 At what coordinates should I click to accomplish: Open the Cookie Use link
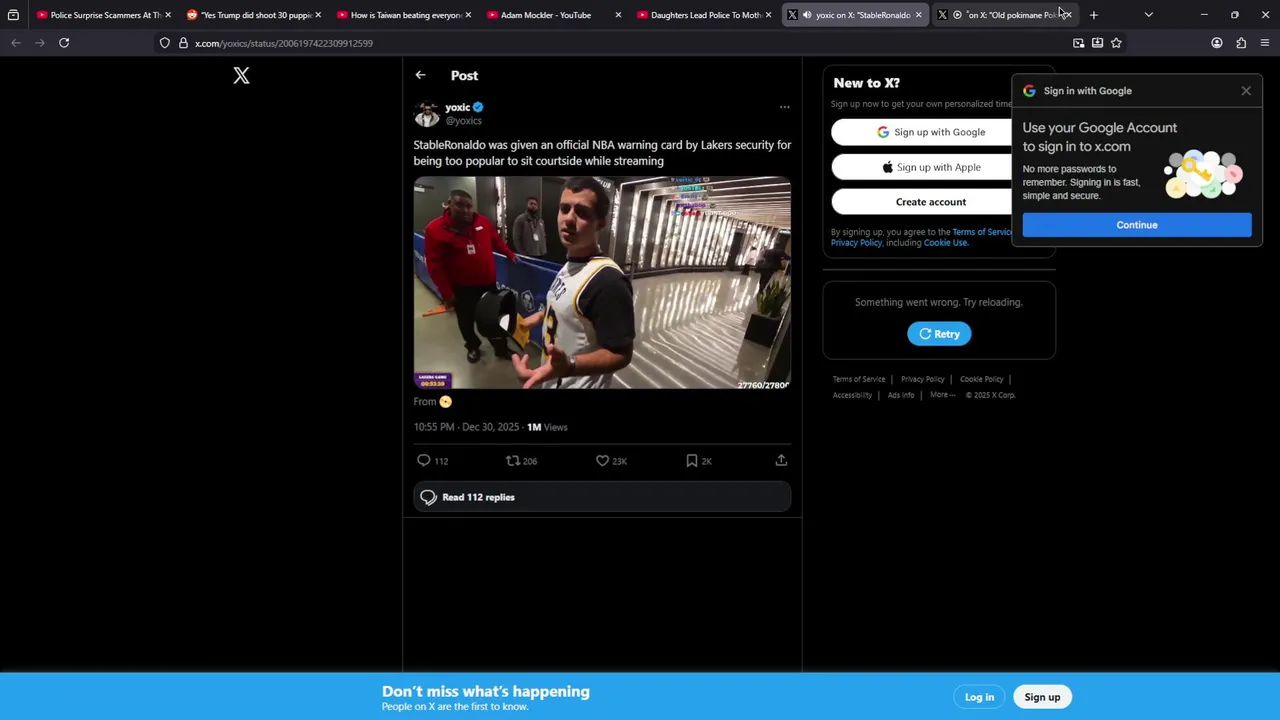945,243
